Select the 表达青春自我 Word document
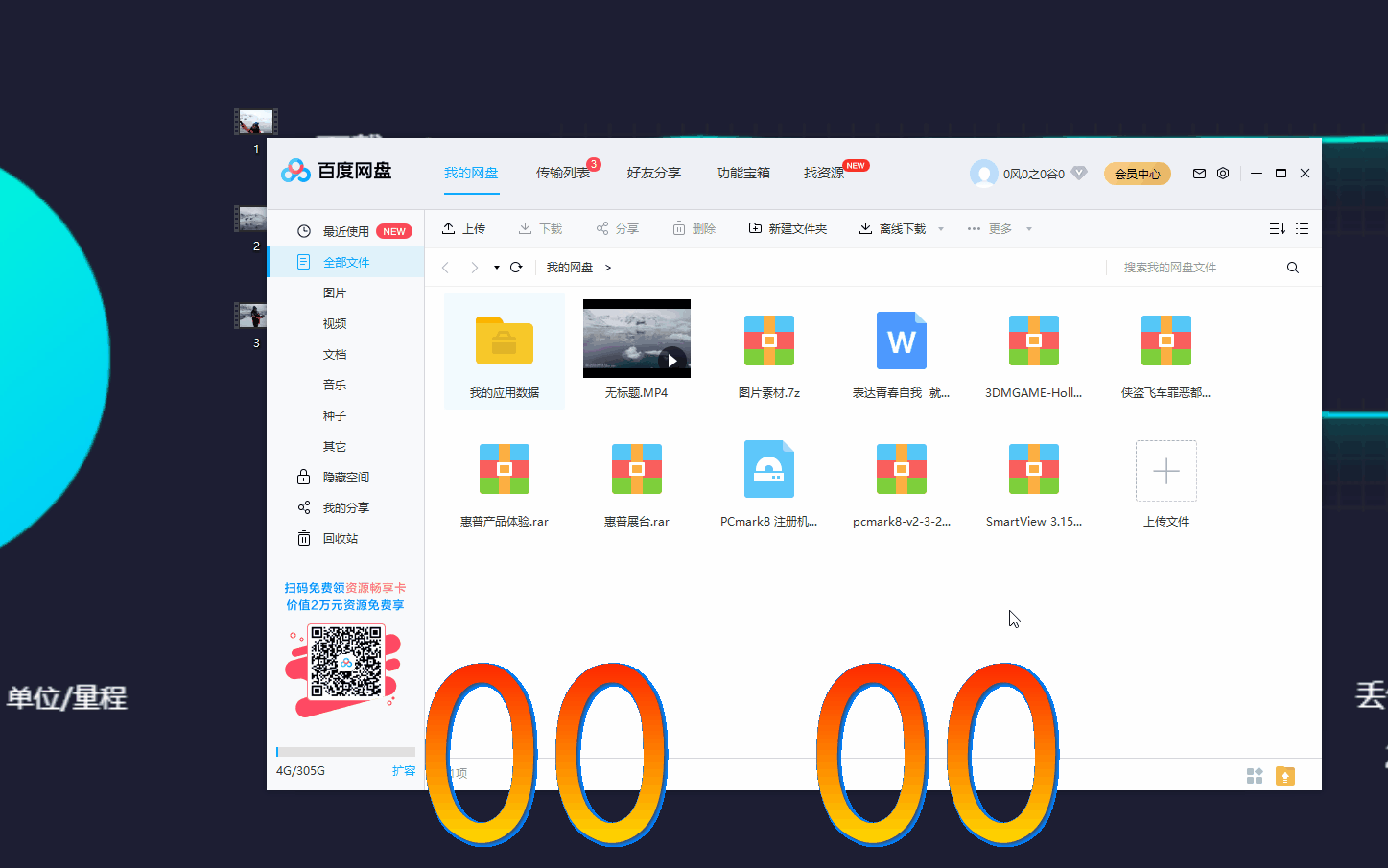Image resolution: width=1388 pixels, height=868 pixels. click(902, 340)
